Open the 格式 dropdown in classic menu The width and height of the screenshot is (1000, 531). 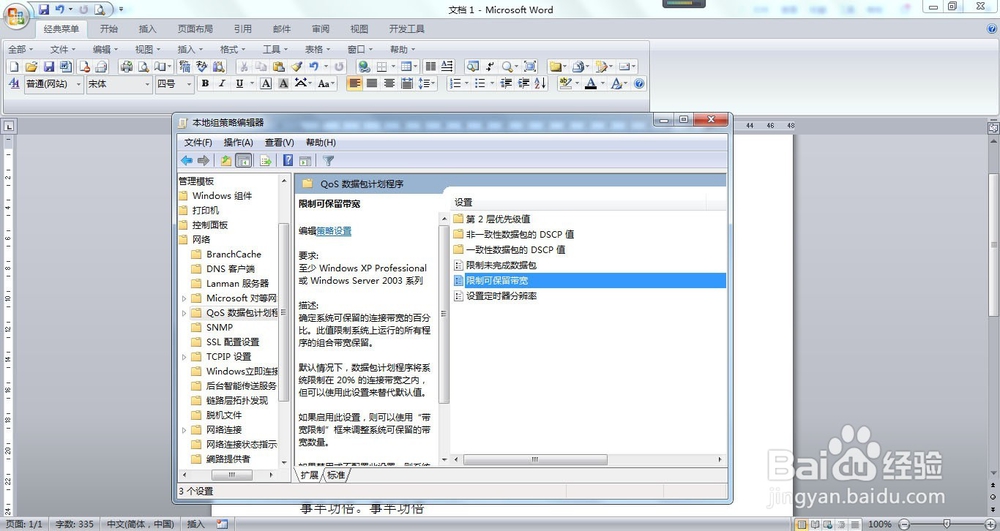(x=232, y=49)
